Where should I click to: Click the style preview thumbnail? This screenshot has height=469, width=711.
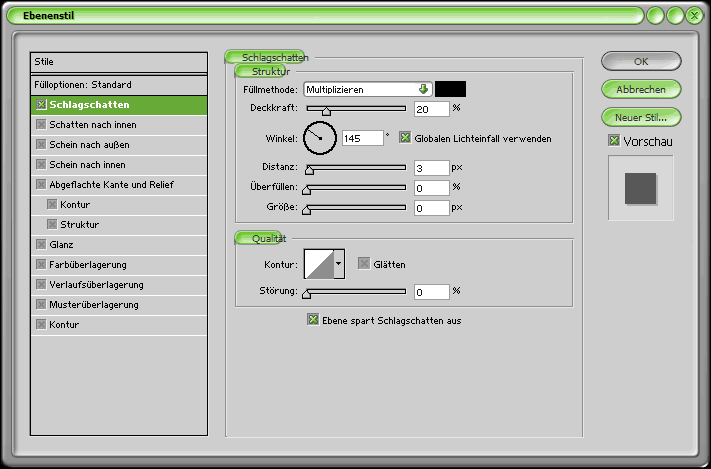tap(641, 188)
